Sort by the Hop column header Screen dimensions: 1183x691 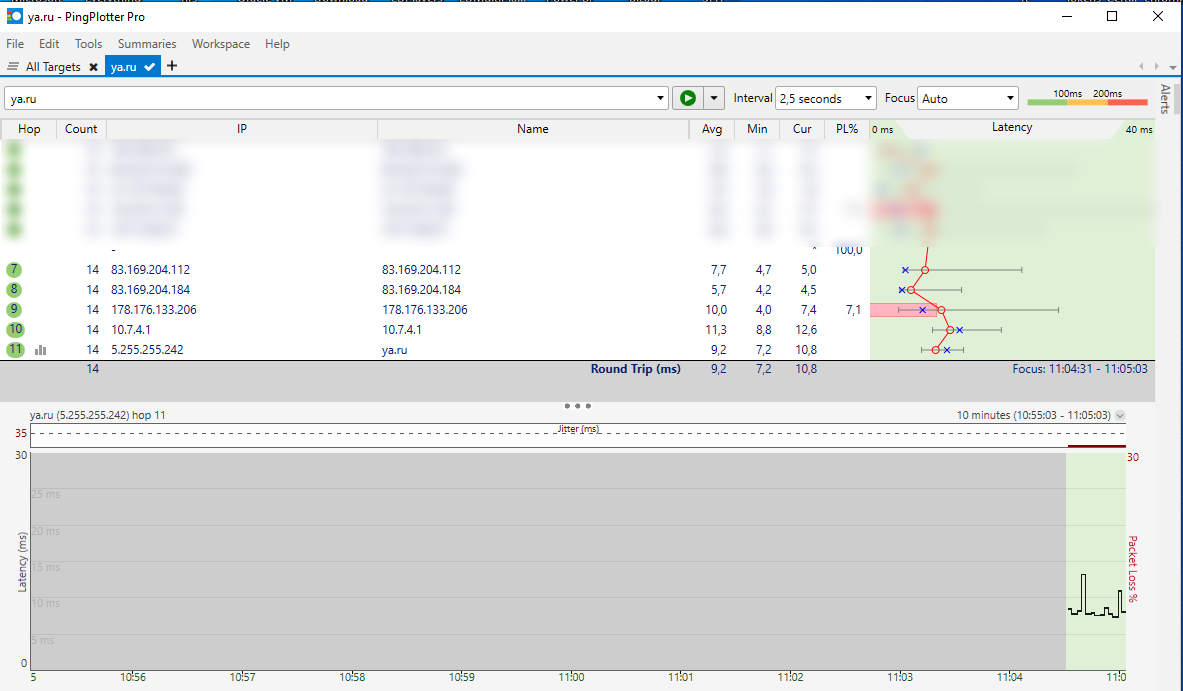click(x=29, y=129)
